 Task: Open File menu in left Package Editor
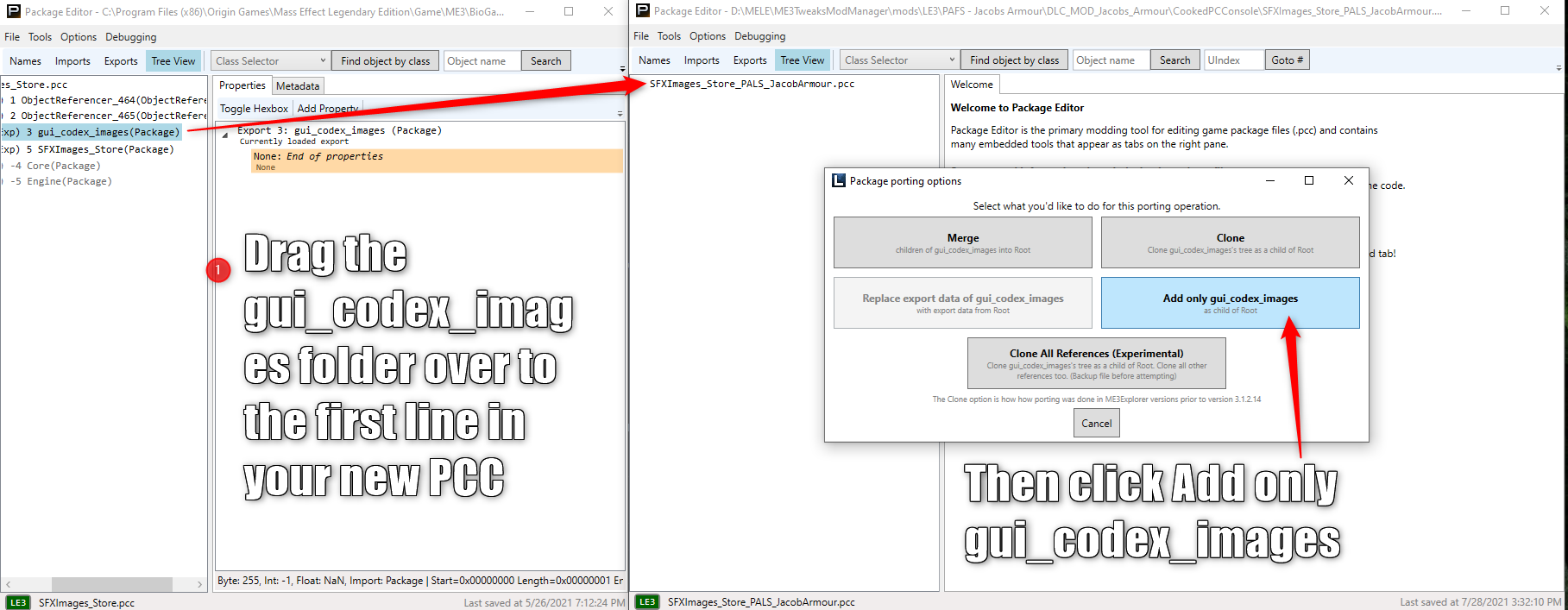point(12,37)
